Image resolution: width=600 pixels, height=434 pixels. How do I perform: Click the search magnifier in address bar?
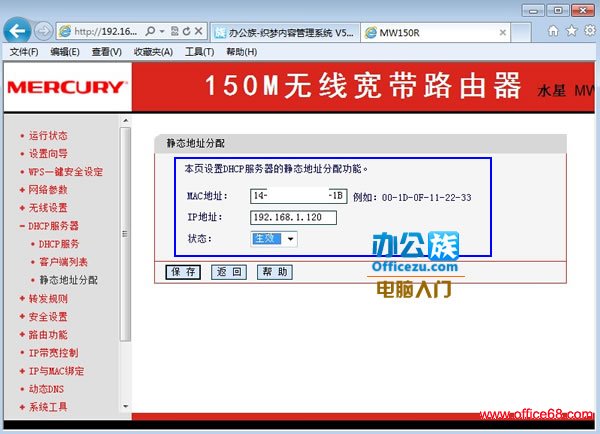pos(150,31)
